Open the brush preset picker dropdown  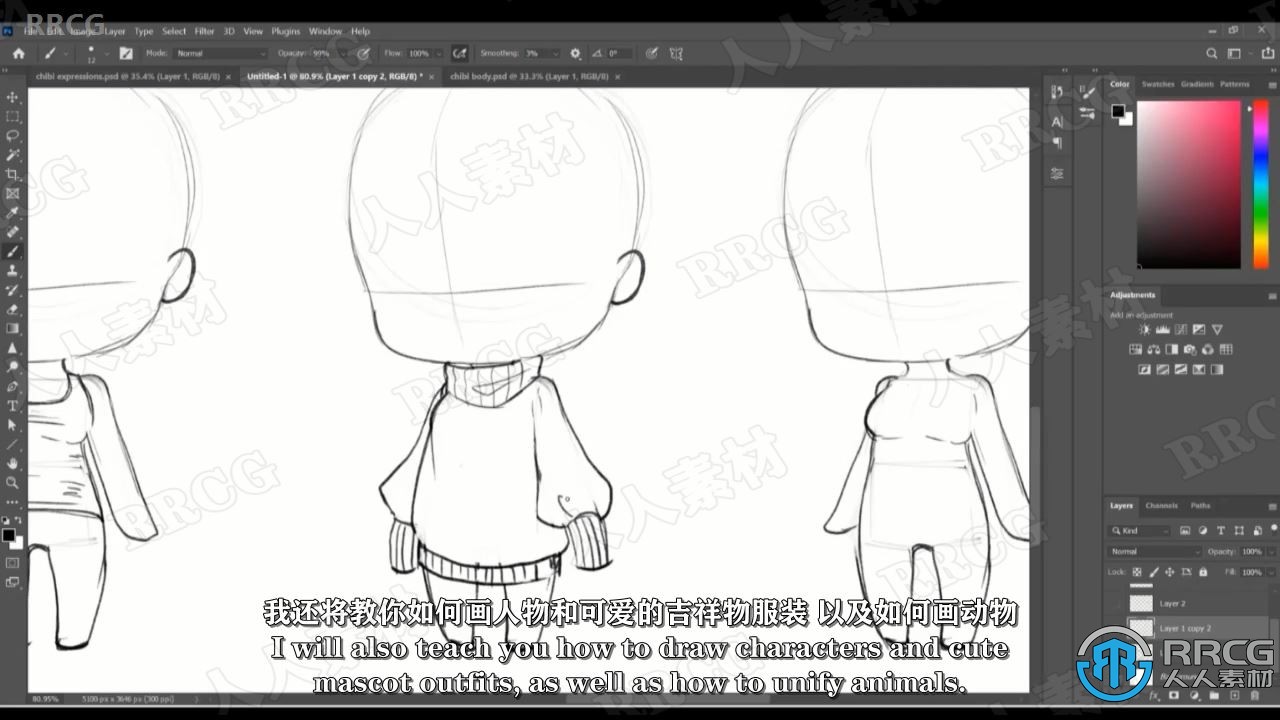tap(106, 53)
